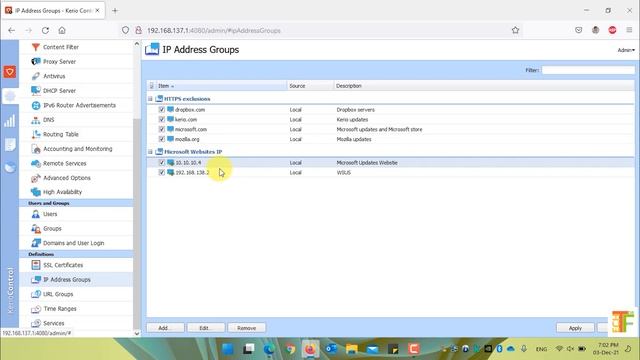
Task: Open High Availability section
Action: point(62,192)
